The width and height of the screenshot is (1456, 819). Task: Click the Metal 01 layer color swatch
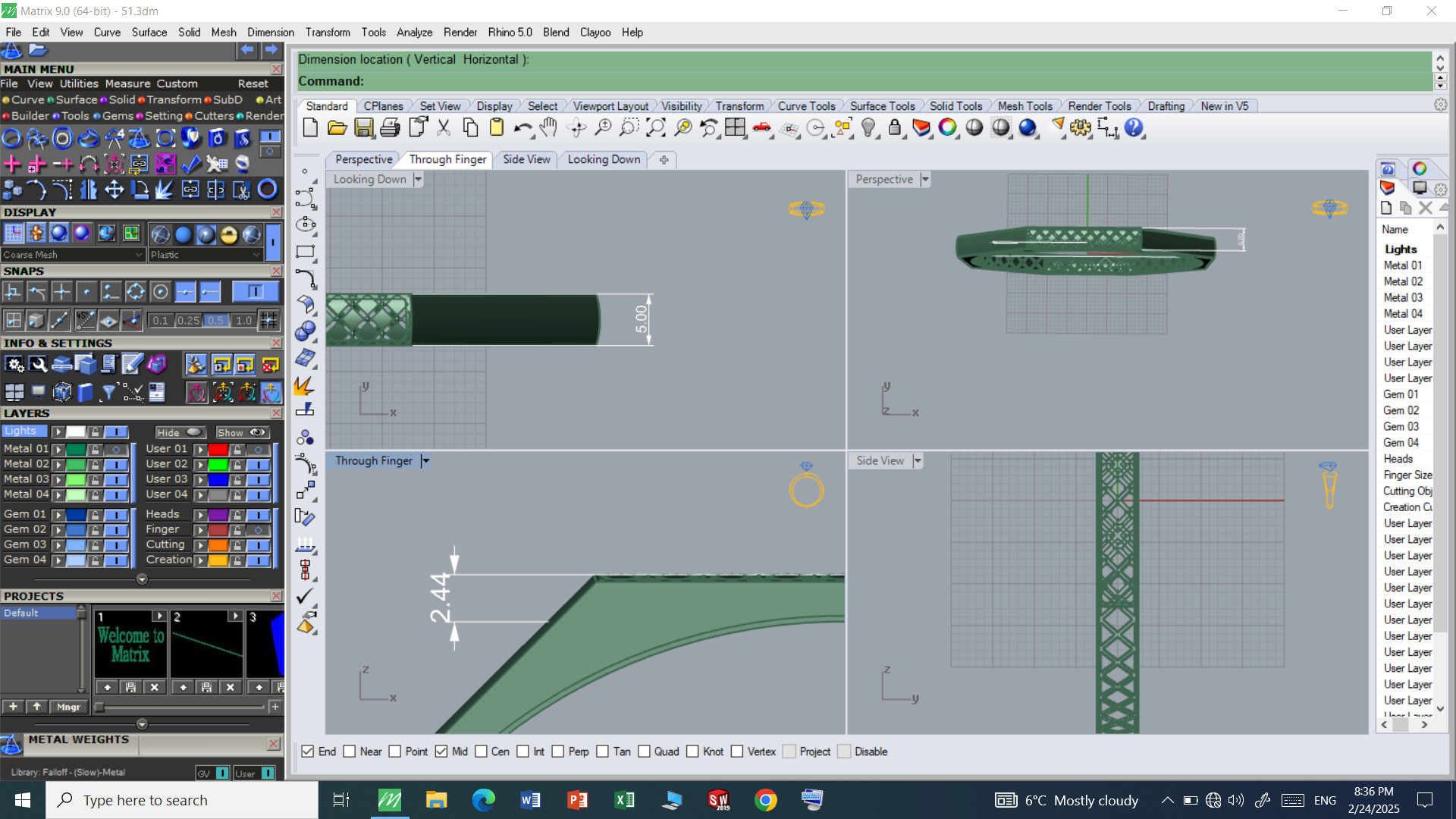76,449
